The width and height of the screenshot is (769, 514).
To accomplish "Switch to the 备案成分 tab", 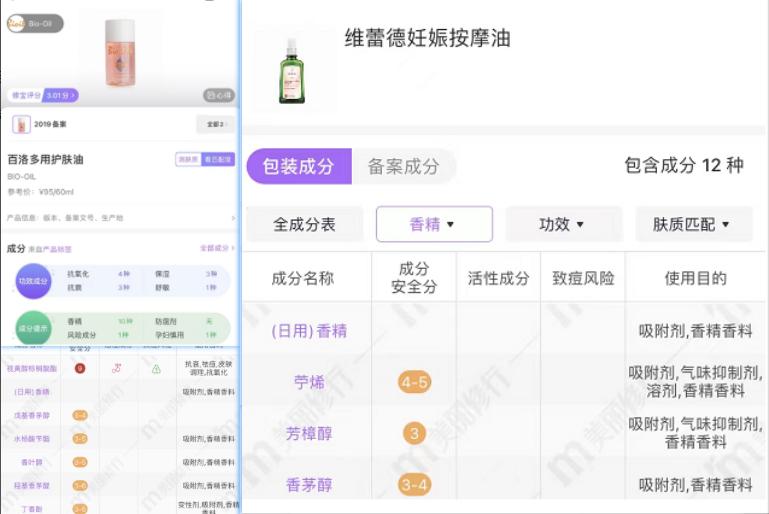I will (x=404, y=166).
